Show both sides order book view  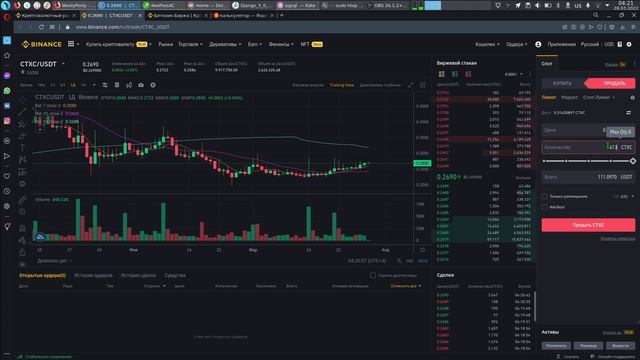pos(441,74)
